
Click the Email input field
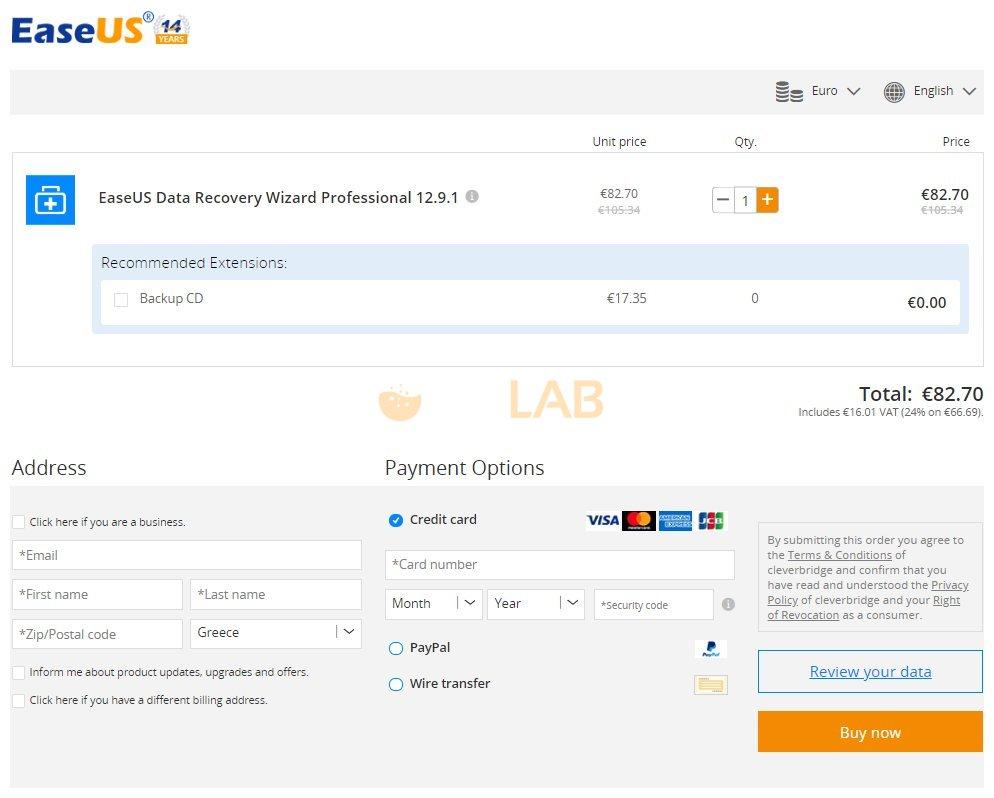click(187, 555)
